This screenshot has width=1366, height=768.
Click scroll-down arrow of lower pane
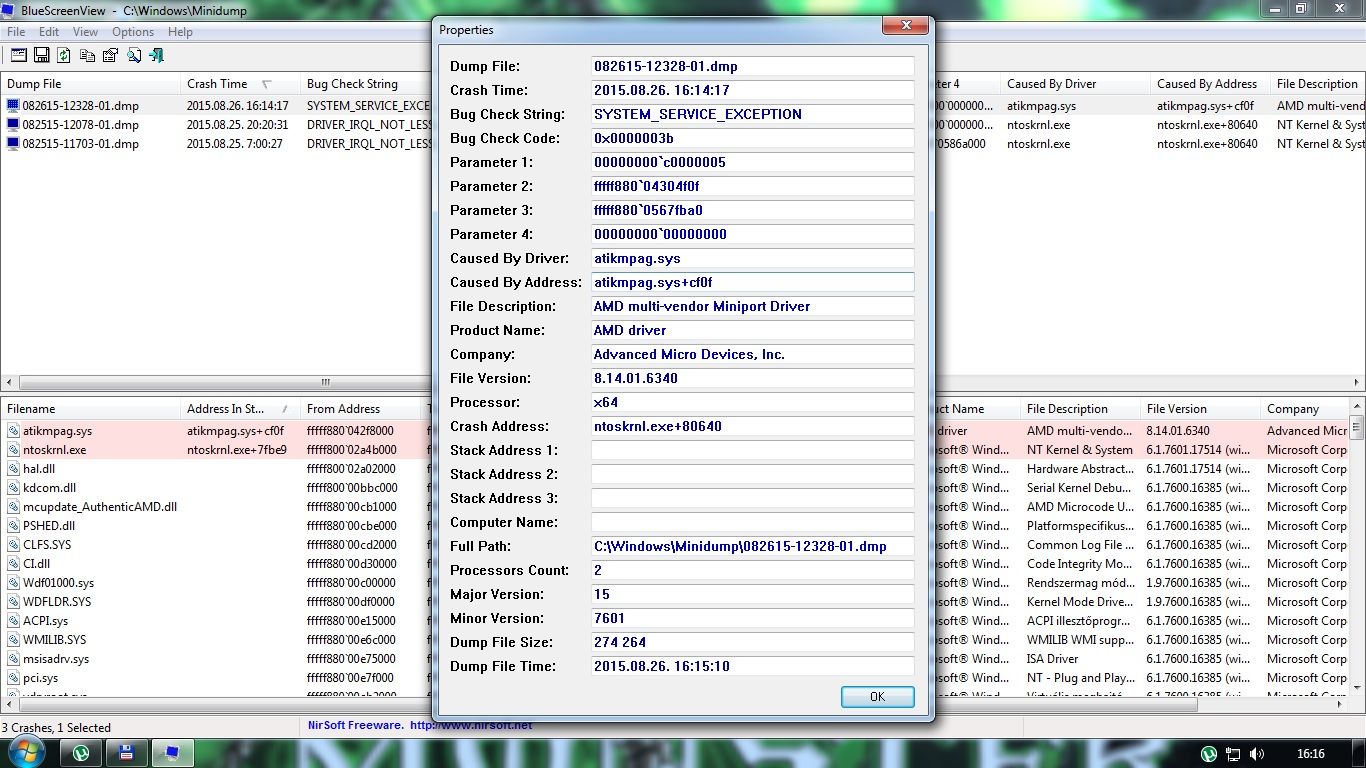click(x=1357, y=687)
